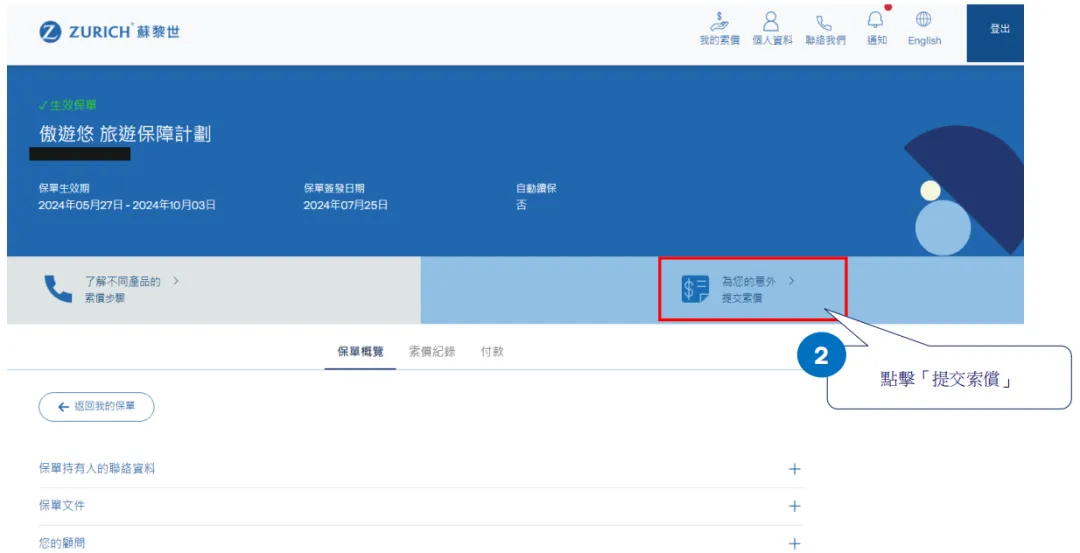Click the 自動續保 label
The image size is (1080, 553).
(536, 188)
